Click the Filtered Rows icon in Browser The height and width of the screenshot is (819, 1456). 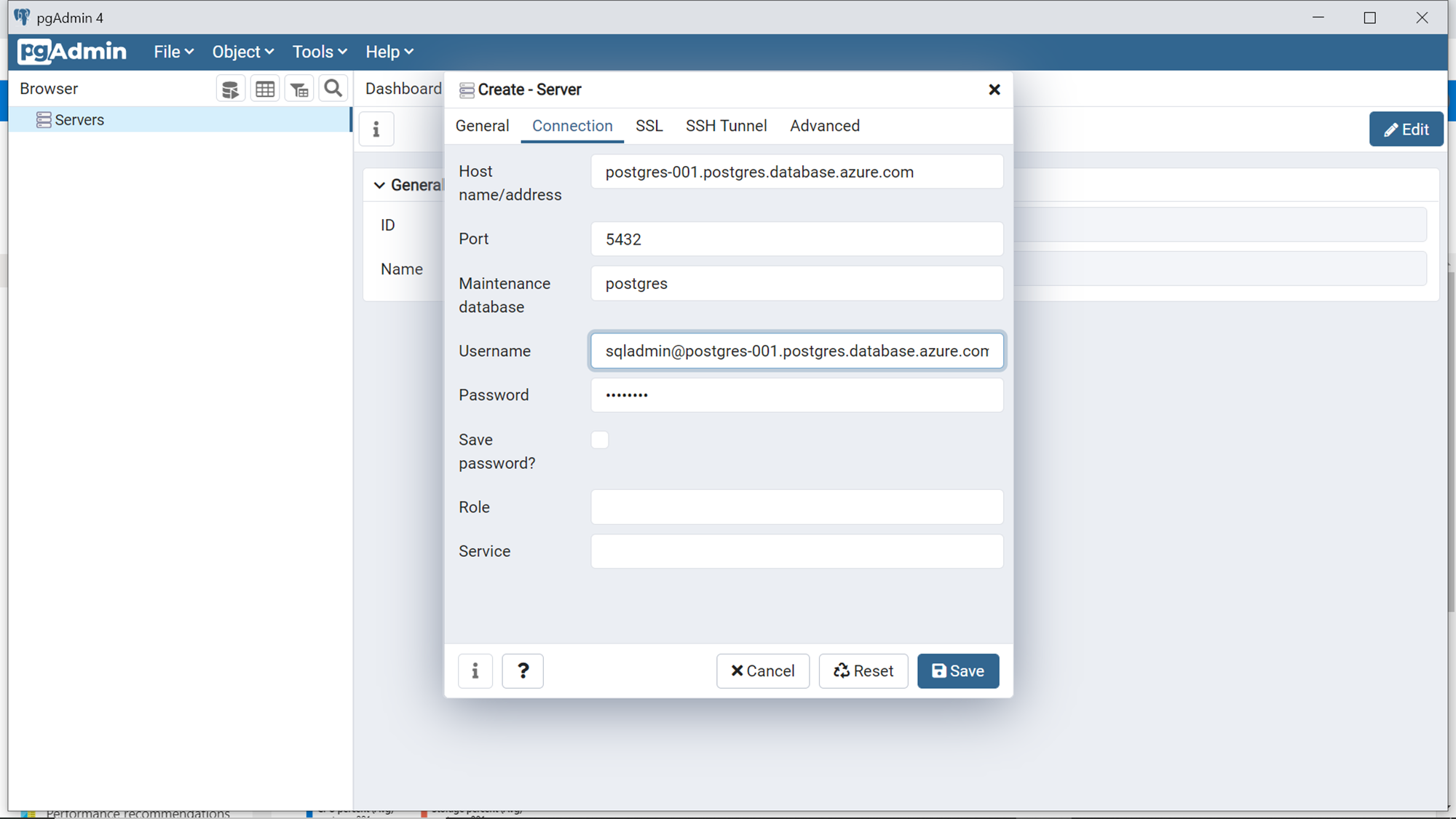point(299,90)
